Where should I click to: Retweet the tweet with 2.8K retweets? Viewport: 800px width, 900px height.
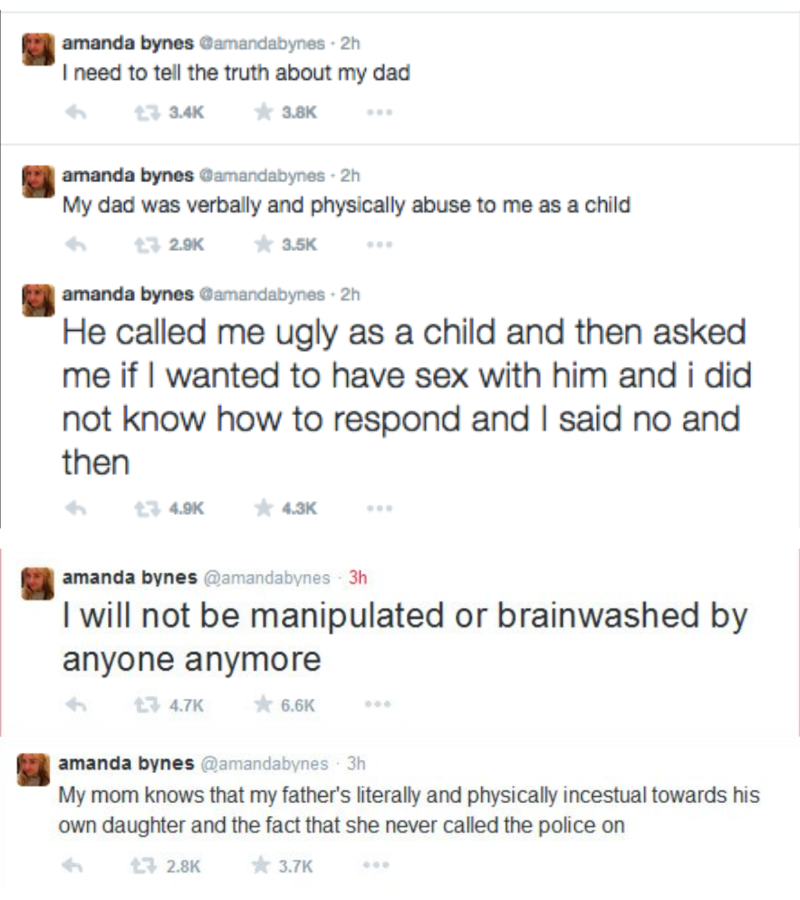tap(141, 866)
